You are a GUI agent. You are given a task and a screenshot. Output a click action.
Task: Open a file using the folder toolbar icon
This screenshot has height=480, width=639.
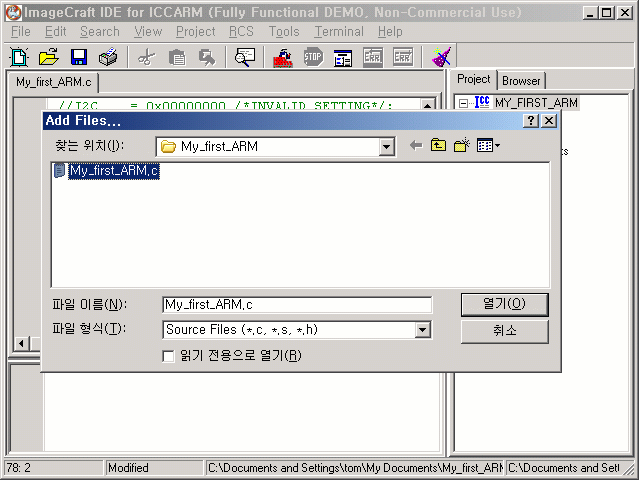49,57
